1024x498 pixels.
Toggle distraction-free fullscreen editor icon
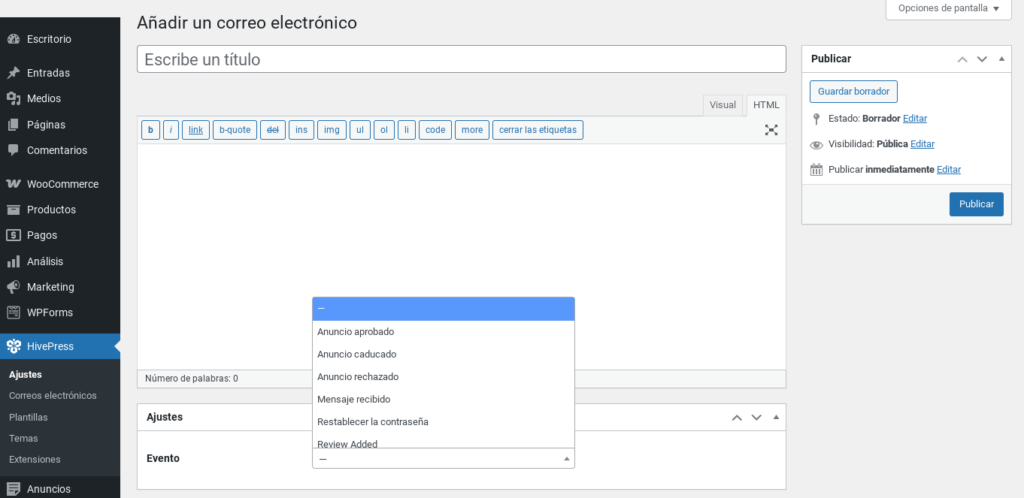(771, 130)
